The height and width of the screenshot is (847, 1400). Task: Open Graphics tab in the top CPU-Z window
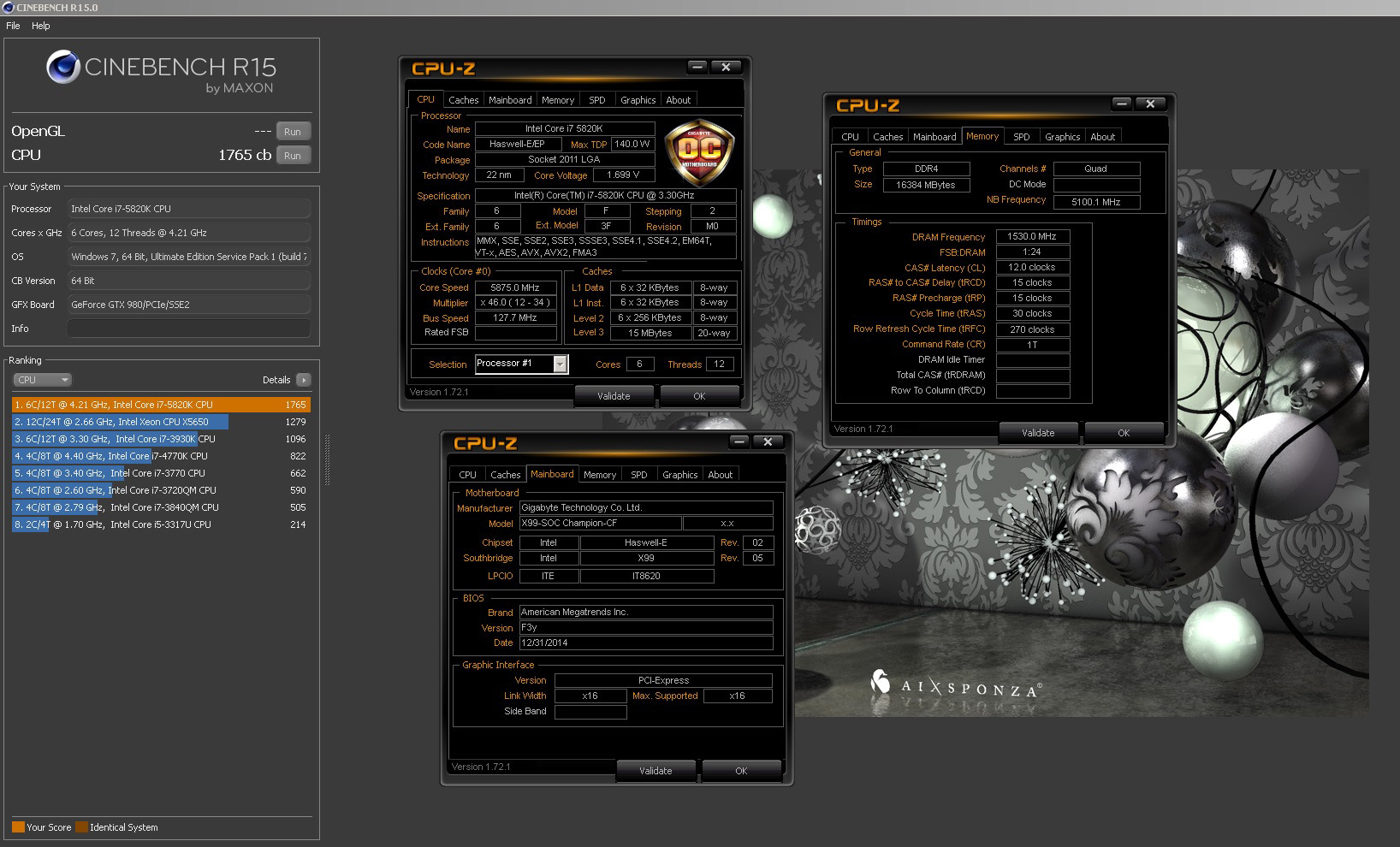[638, 100]
